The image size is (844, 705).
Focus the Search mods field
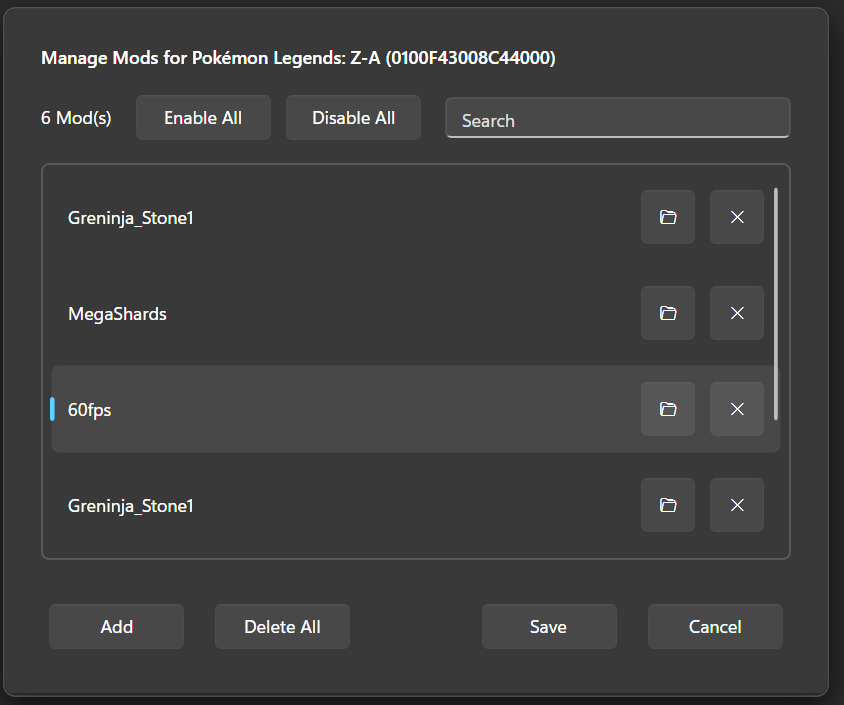617,118
